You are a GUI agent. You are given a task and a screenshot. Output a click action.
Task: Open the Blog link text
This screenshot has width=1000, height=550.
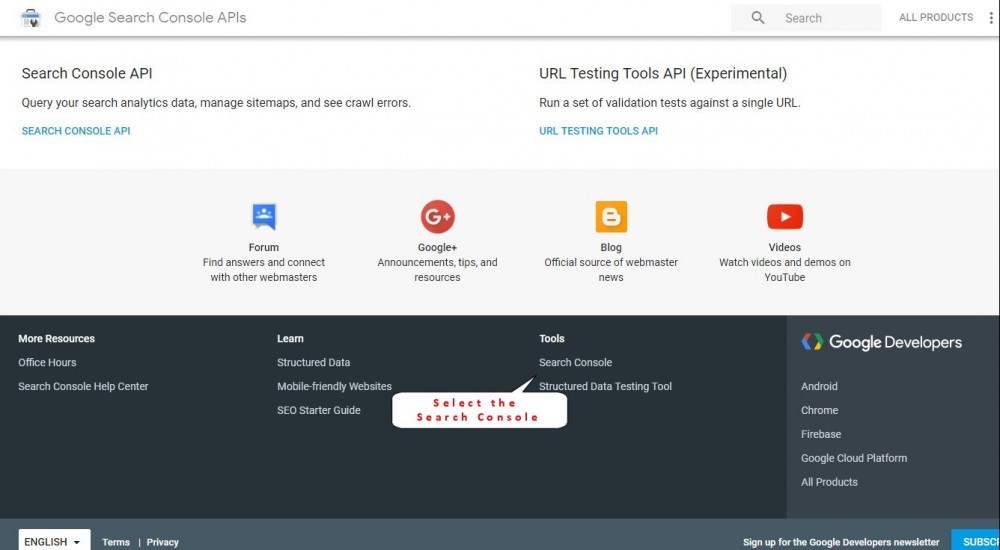coord(611,248)
